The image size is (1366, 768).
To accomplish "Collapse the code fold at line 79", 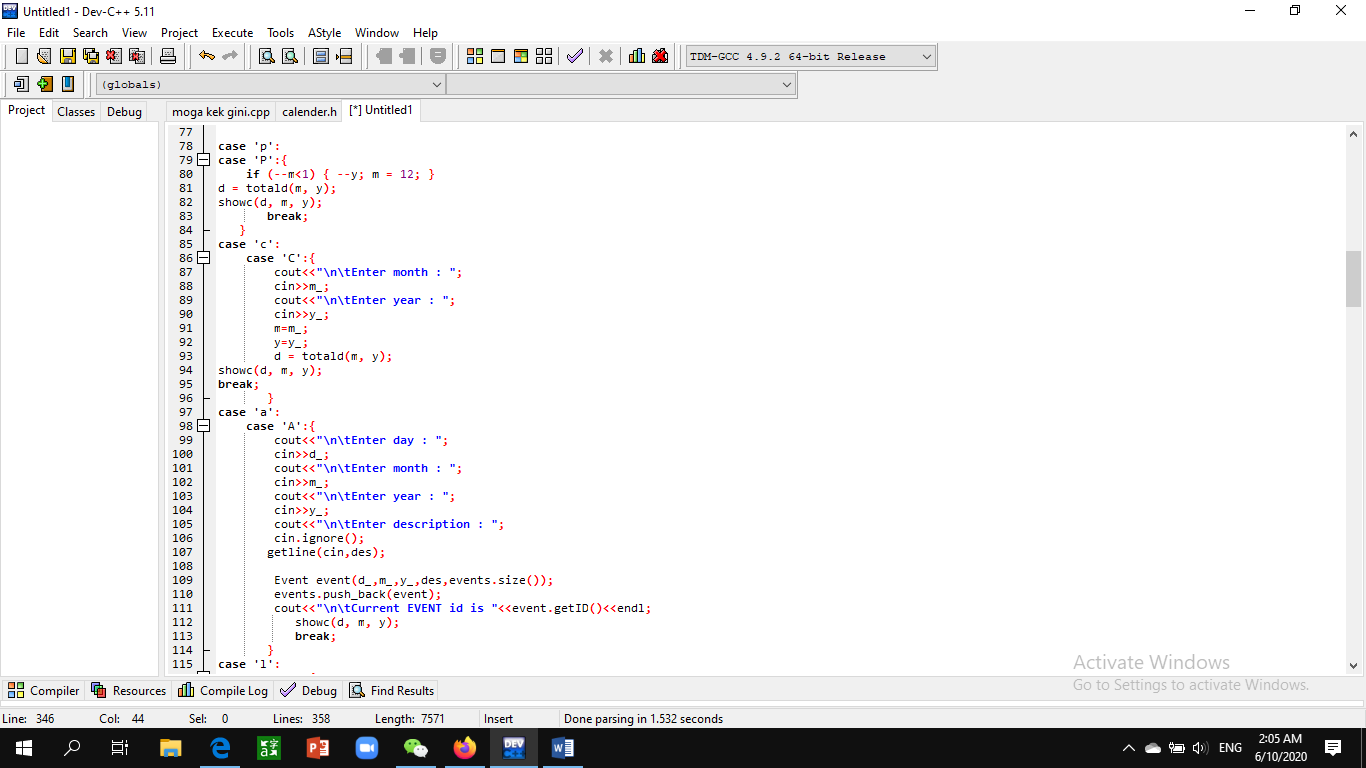I will (204, 160).
